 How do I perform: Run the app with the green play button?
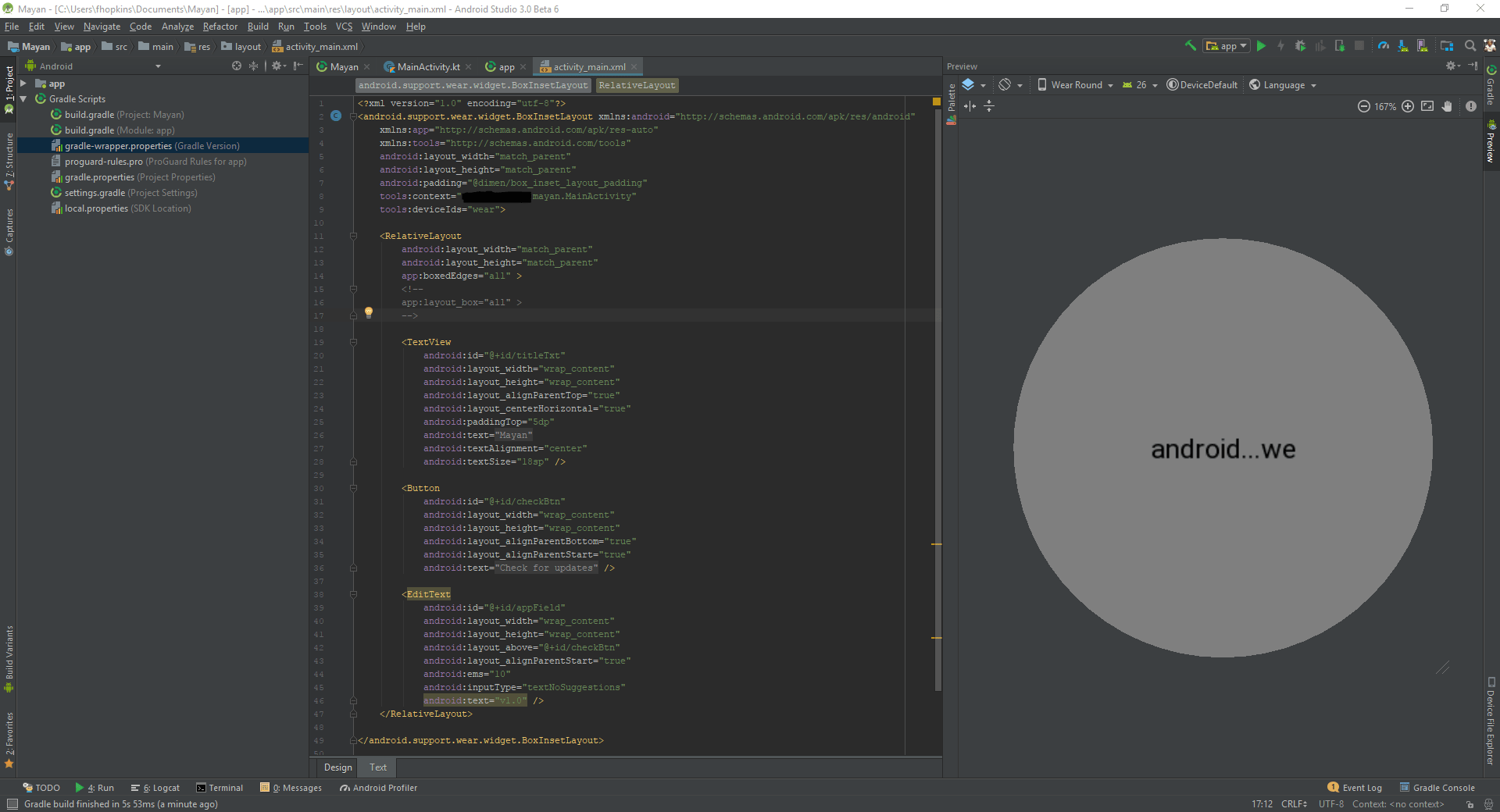[1261, 46]
